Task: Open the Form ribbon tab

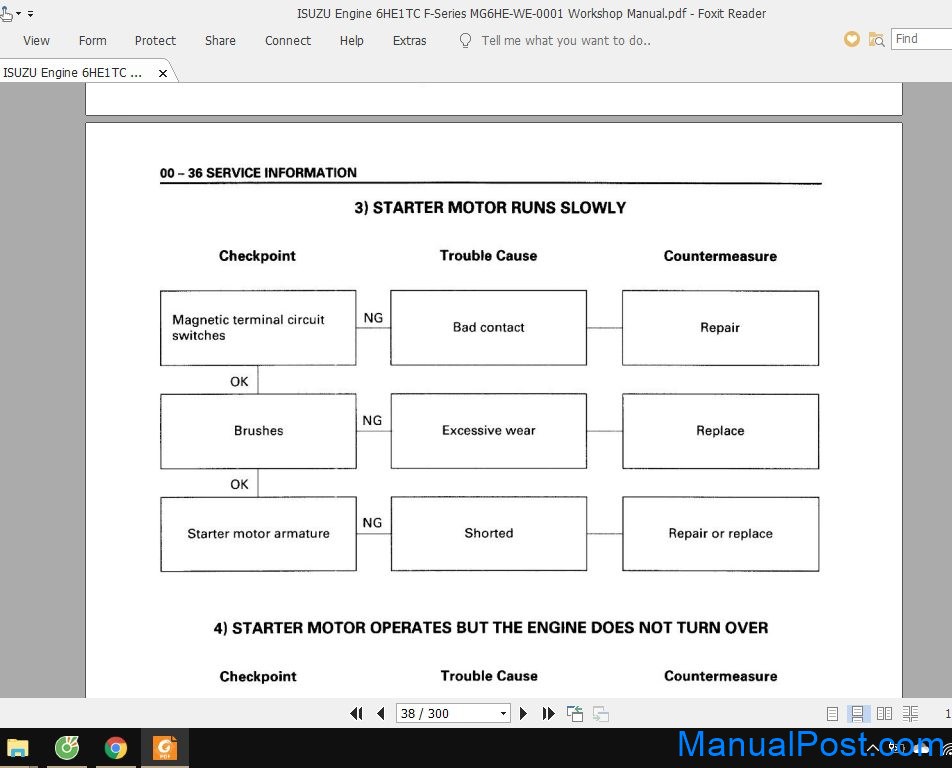Action: [92, 41]
